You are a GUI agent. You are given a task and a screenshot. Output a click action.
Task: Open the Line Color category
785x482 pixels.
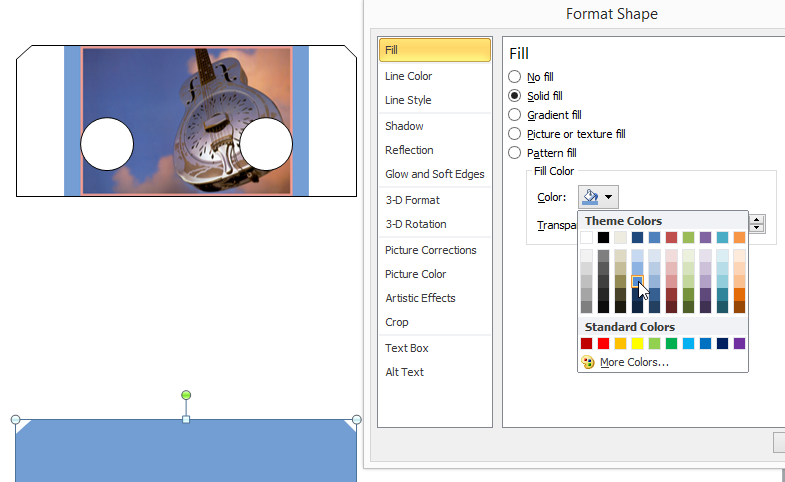(x=435, y=76)
